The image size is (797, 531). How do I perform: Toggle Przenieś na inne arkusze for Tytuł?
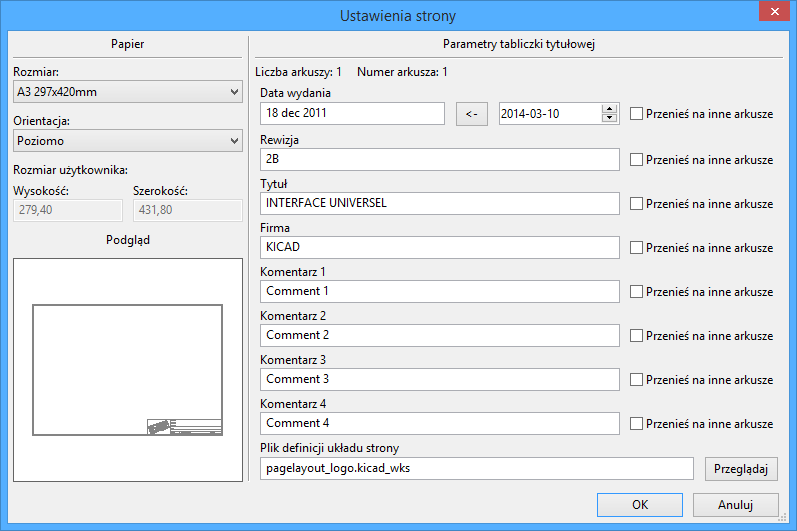[637, 203]
